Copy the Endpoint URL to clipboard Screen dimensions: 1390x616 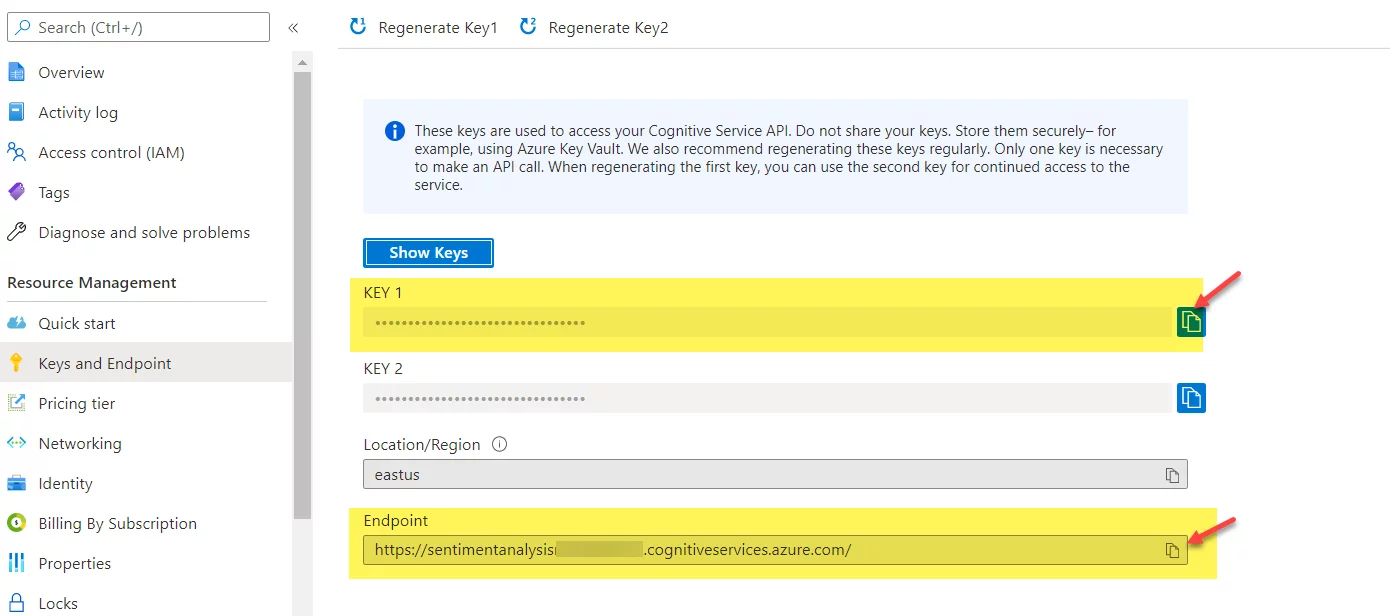(x=1173, y=551)
